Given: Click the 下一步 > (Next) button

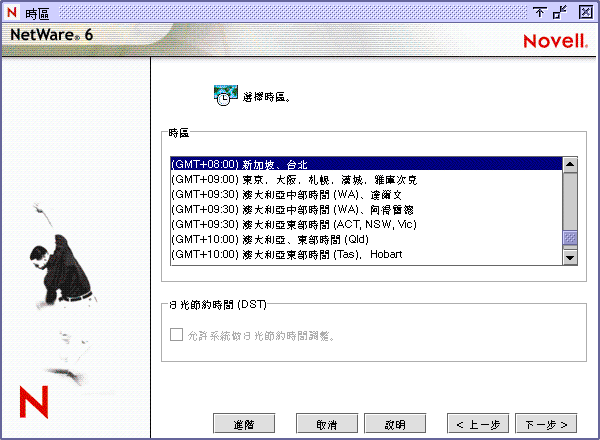Looking at the screenshot, I should 546,424.
